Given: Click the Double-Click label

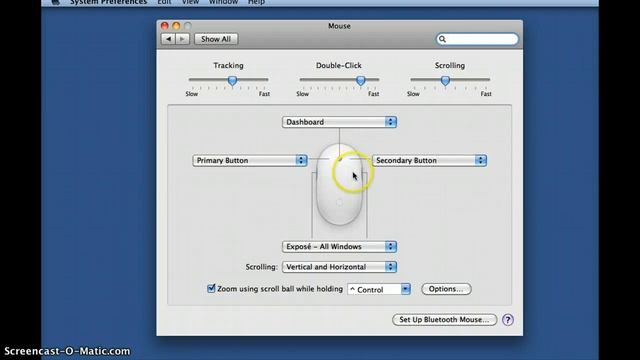Looking at the screenshot, I should tap(339, 65).
